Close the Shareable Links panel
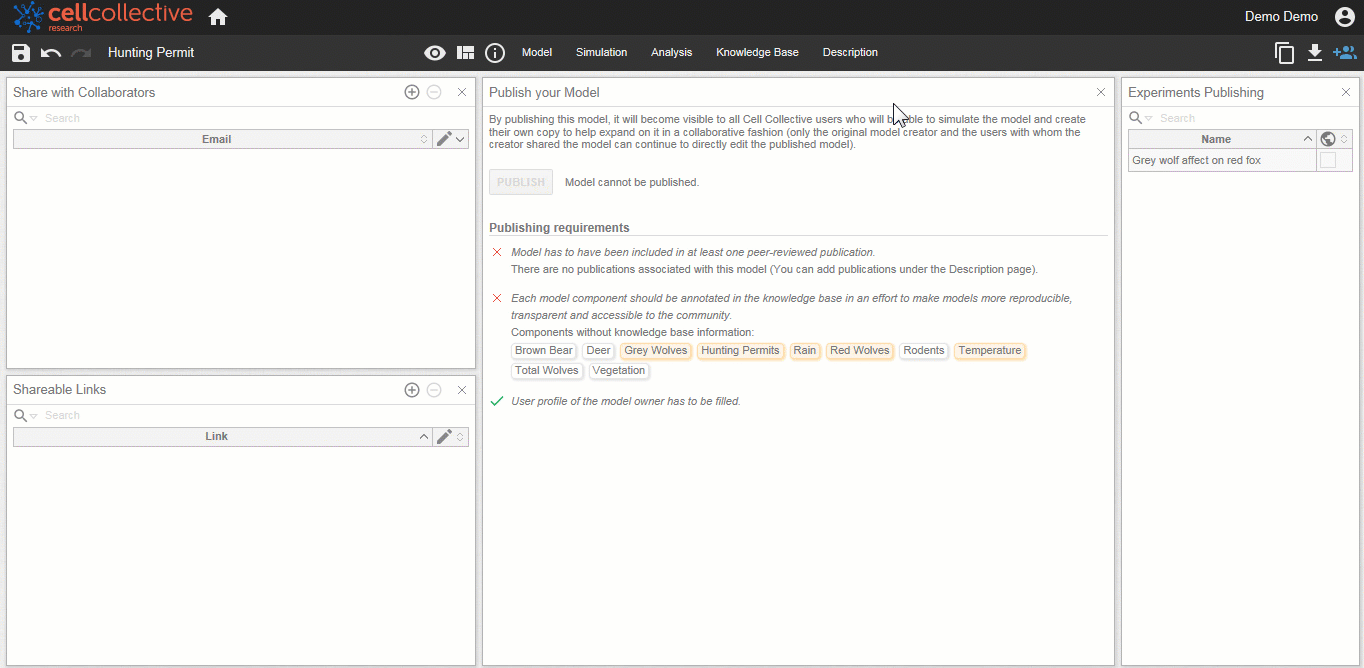Image resolution: width=1364 pixels, height=668 pixels. (462, 390)
